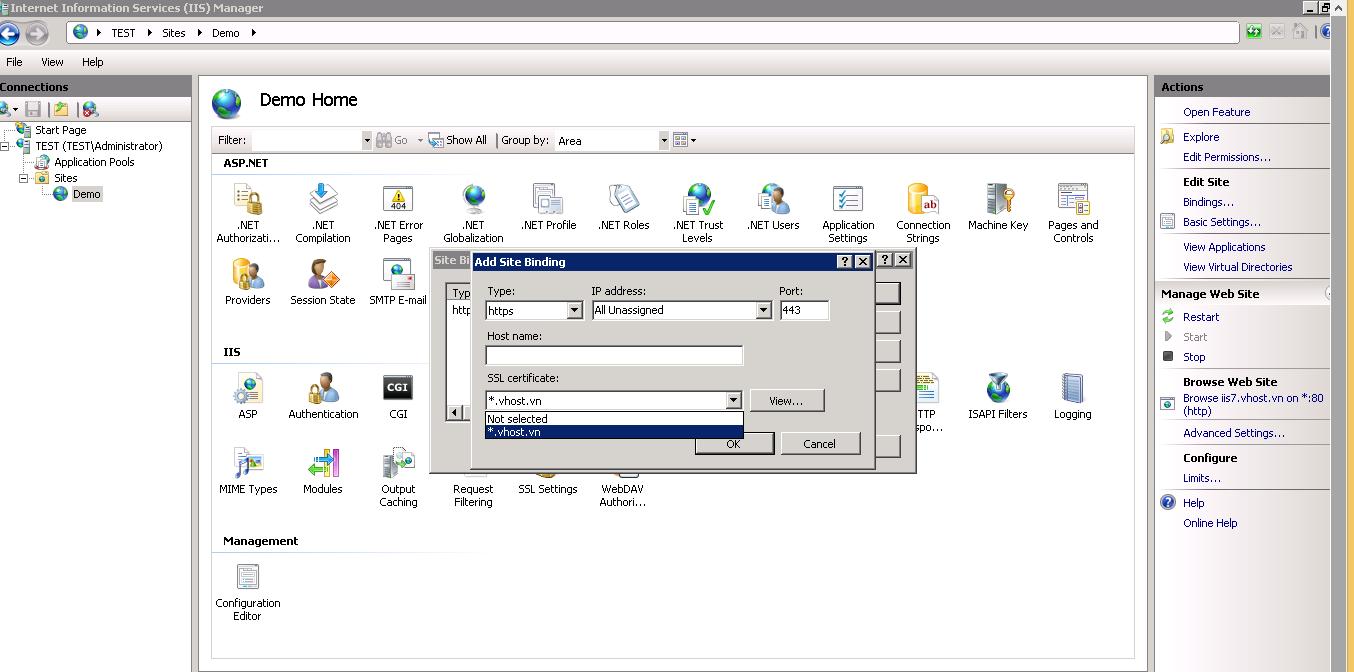Select Application Pools in Connections tree
The width and height of the screenshot is (1354, 672).
point(94,162)
